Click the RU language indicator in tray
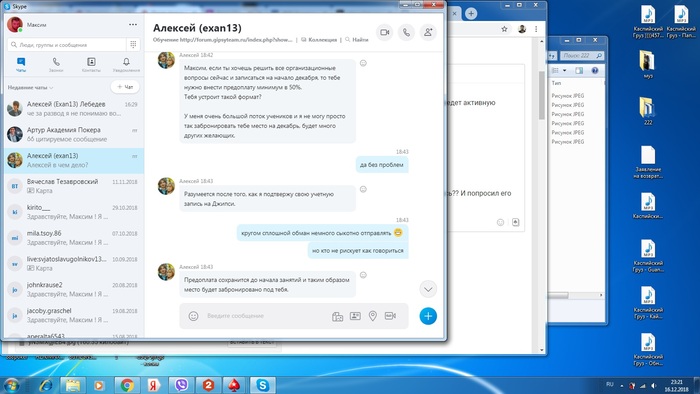700x394 pixels. click(x=610, y=385)
